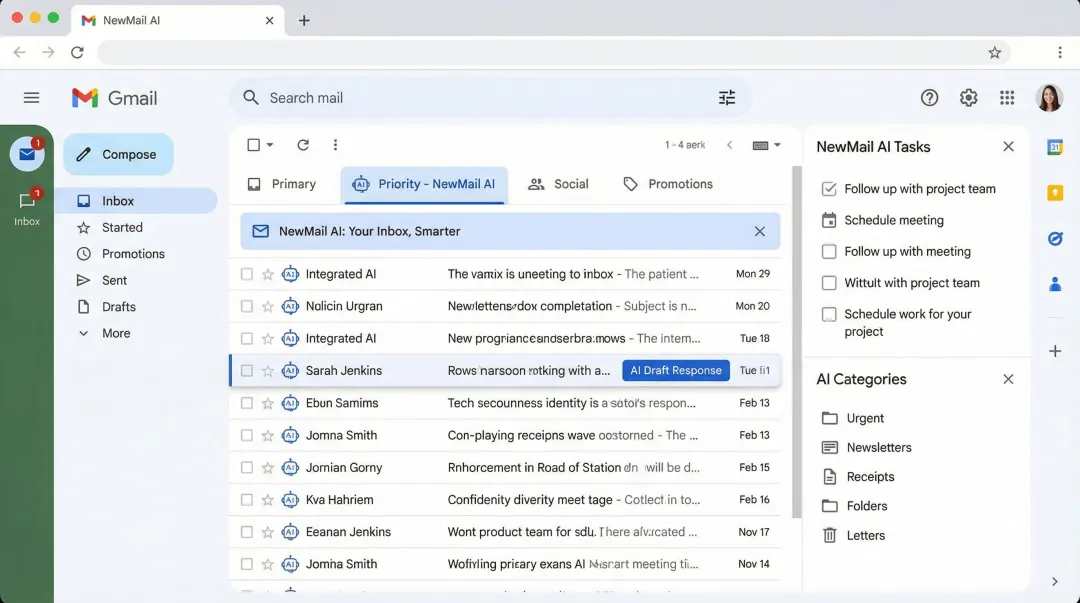
Task: Open Google Calendar from the right side panel
Action: click(1055, 148)
